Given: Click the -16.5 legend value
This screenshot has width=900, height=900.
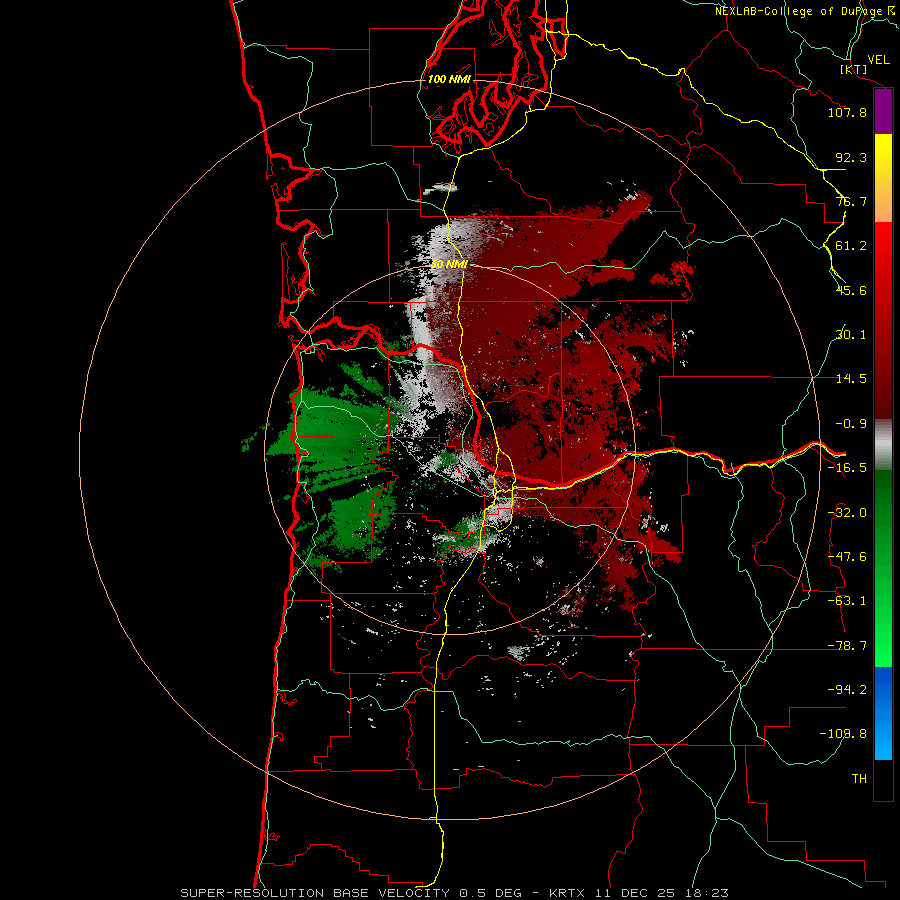Looking at the screenshot, I should 847,468.
